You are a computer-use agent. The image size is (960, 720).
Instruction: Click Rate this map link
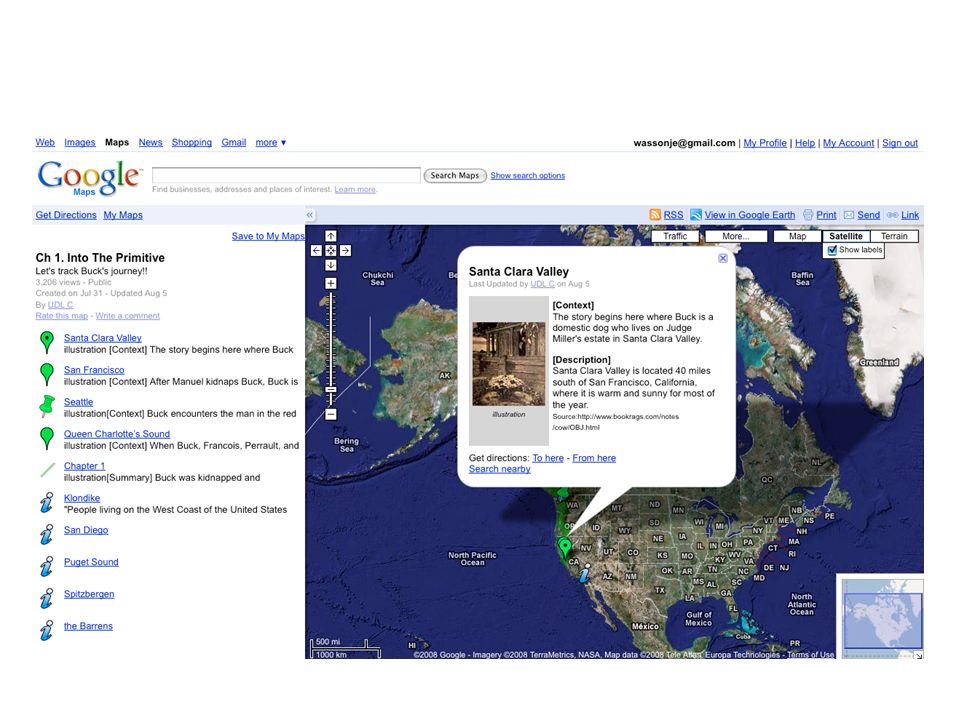click(61, 316)
